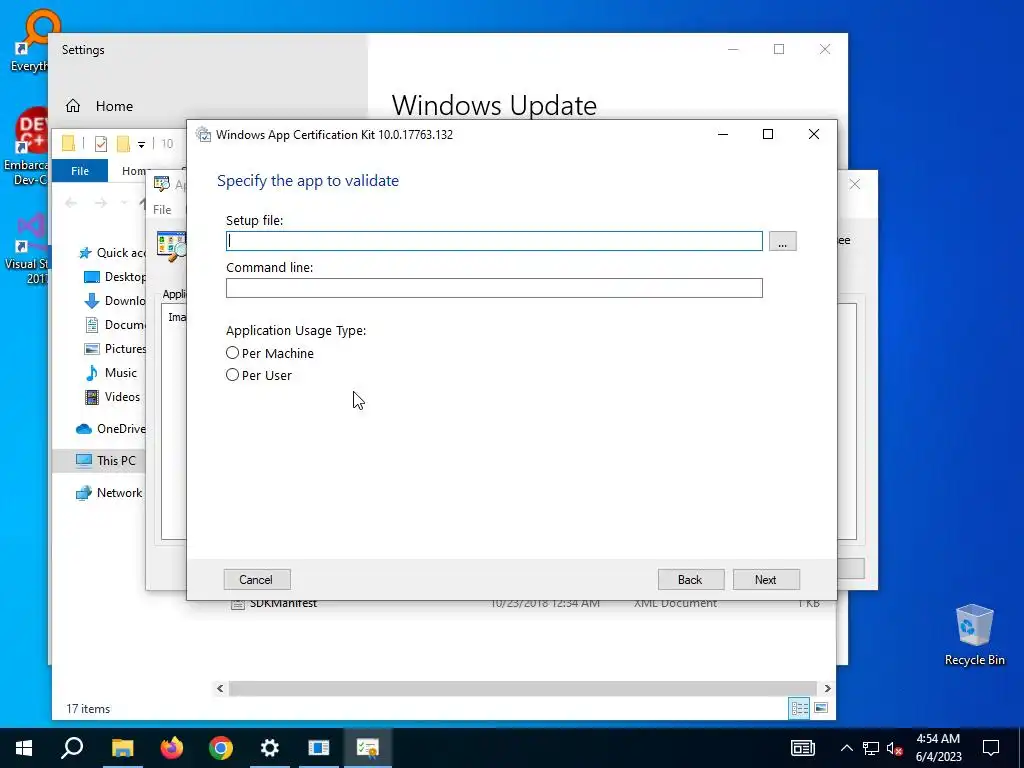Open the notification center icon
Screen dimensions: 1024x768
[x=991, y=748]
